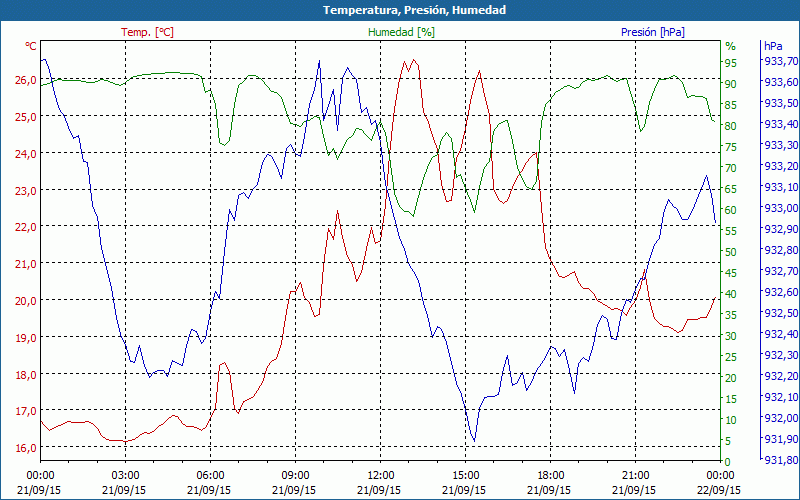
Task: Click the '932,20' pressure axis value
Action: pyautogui.click(x=781, y=376)
